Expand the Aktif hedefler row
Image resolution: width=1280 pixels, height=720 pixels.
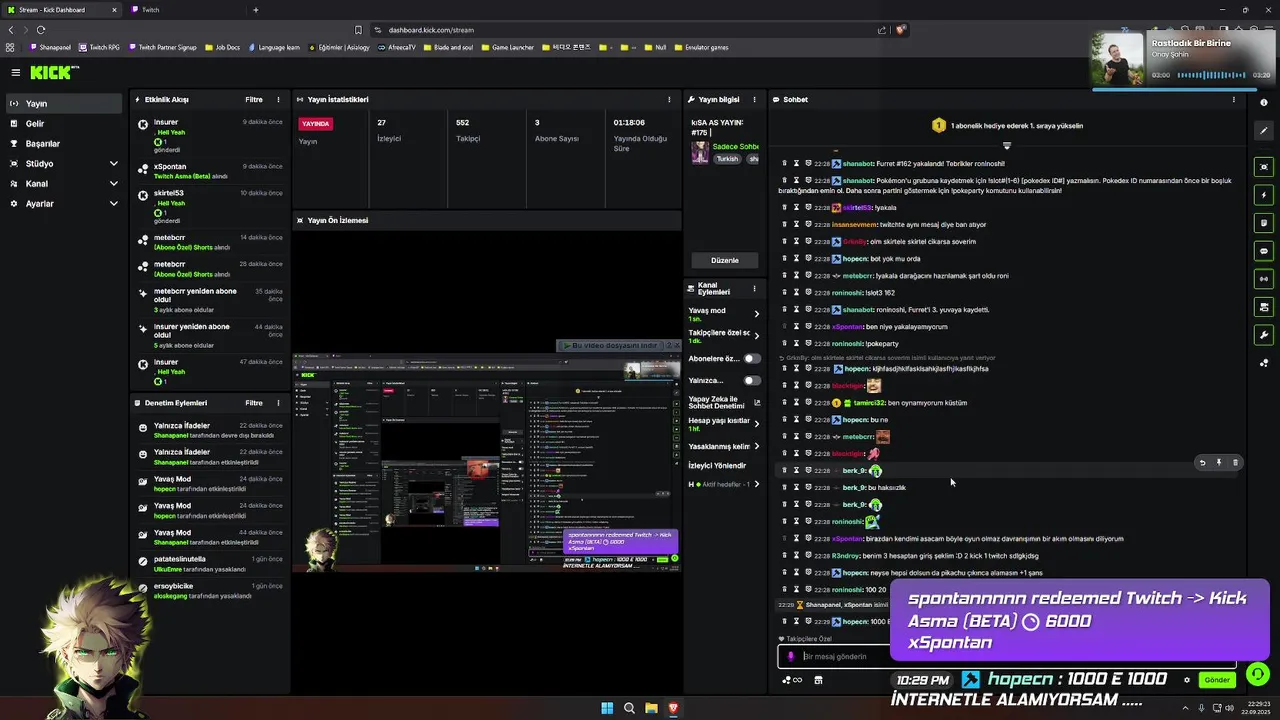click(724, 484)
